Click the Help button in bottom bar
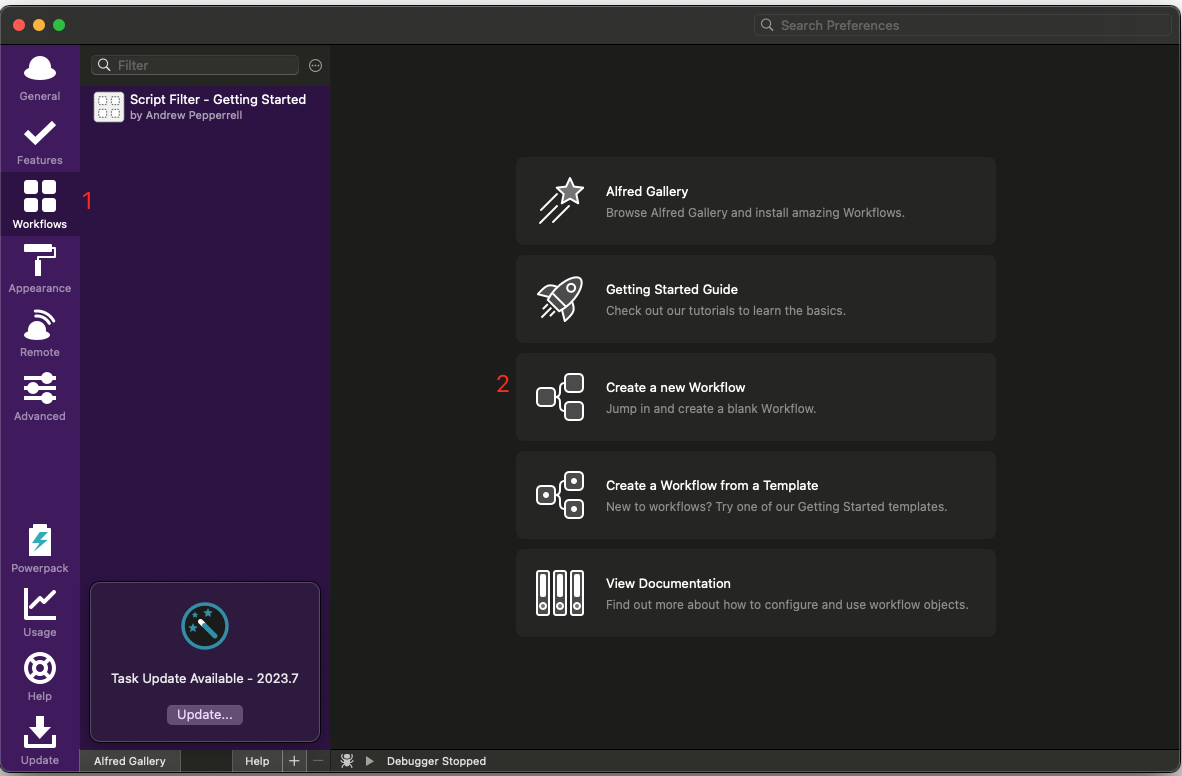Viewport: 1182px width, 776px height. coord(257,761)
